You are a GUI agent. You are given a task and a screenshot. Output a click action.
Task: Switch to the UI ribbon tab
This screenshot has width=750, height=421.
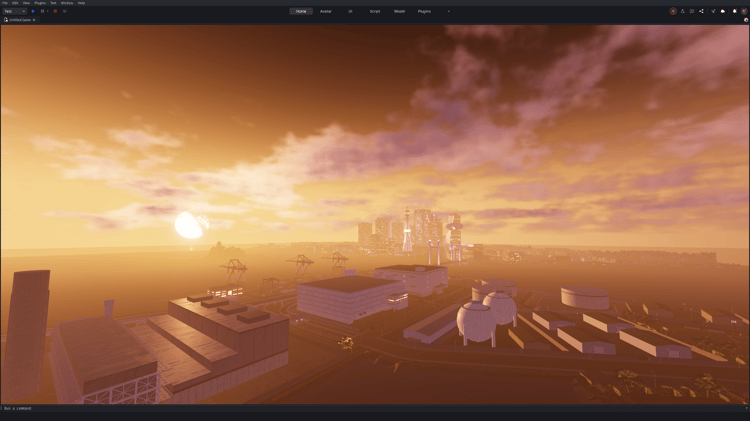(350, 11)
